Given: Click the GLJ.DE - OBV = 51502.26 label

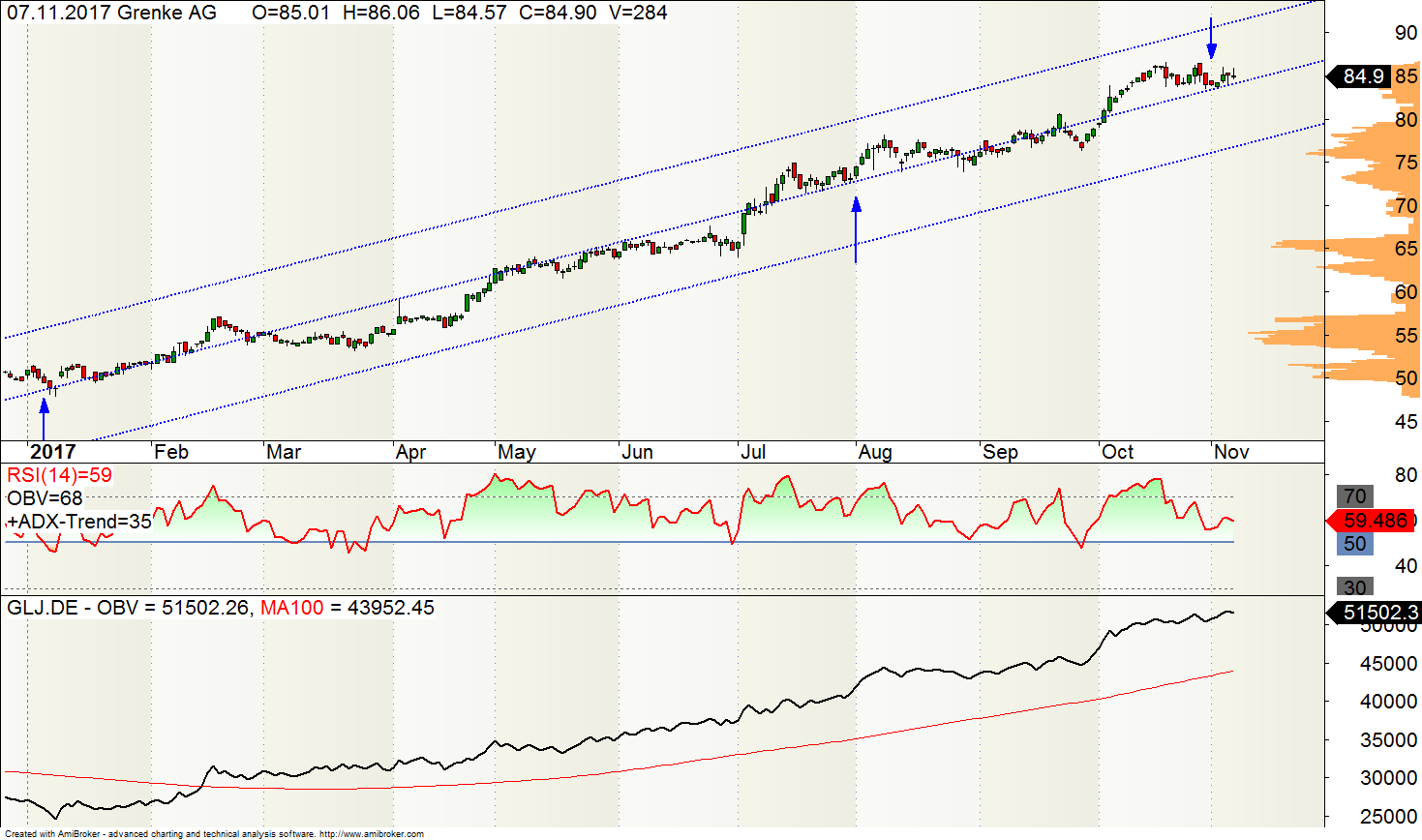Looking at the screenshot, I should click(x=129, y=608).
